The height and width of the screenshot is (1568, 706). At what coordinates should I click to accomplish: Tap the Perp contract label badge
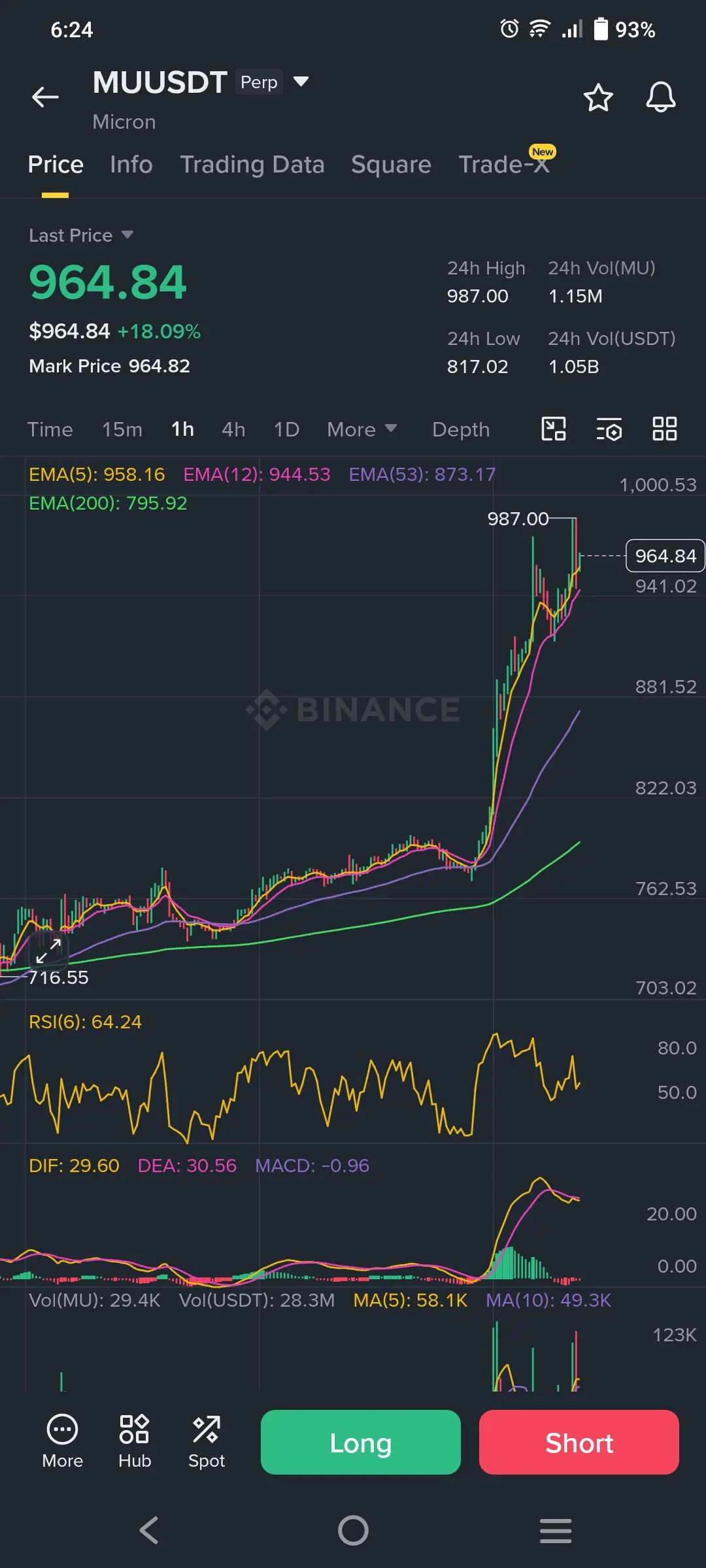tap(259, 82)
